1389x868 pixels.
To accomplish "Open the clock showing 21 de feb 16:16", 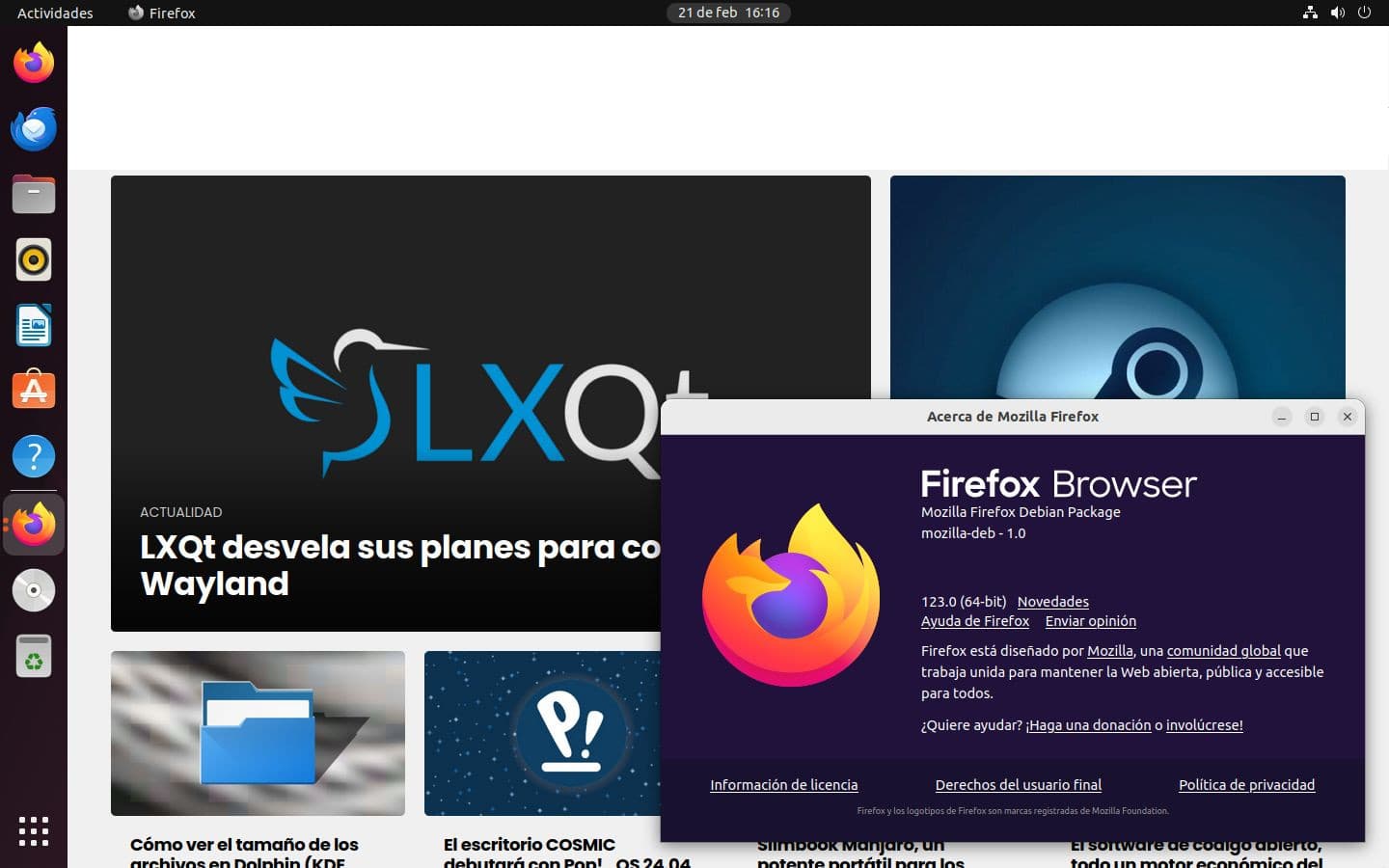I will point(728,13).
